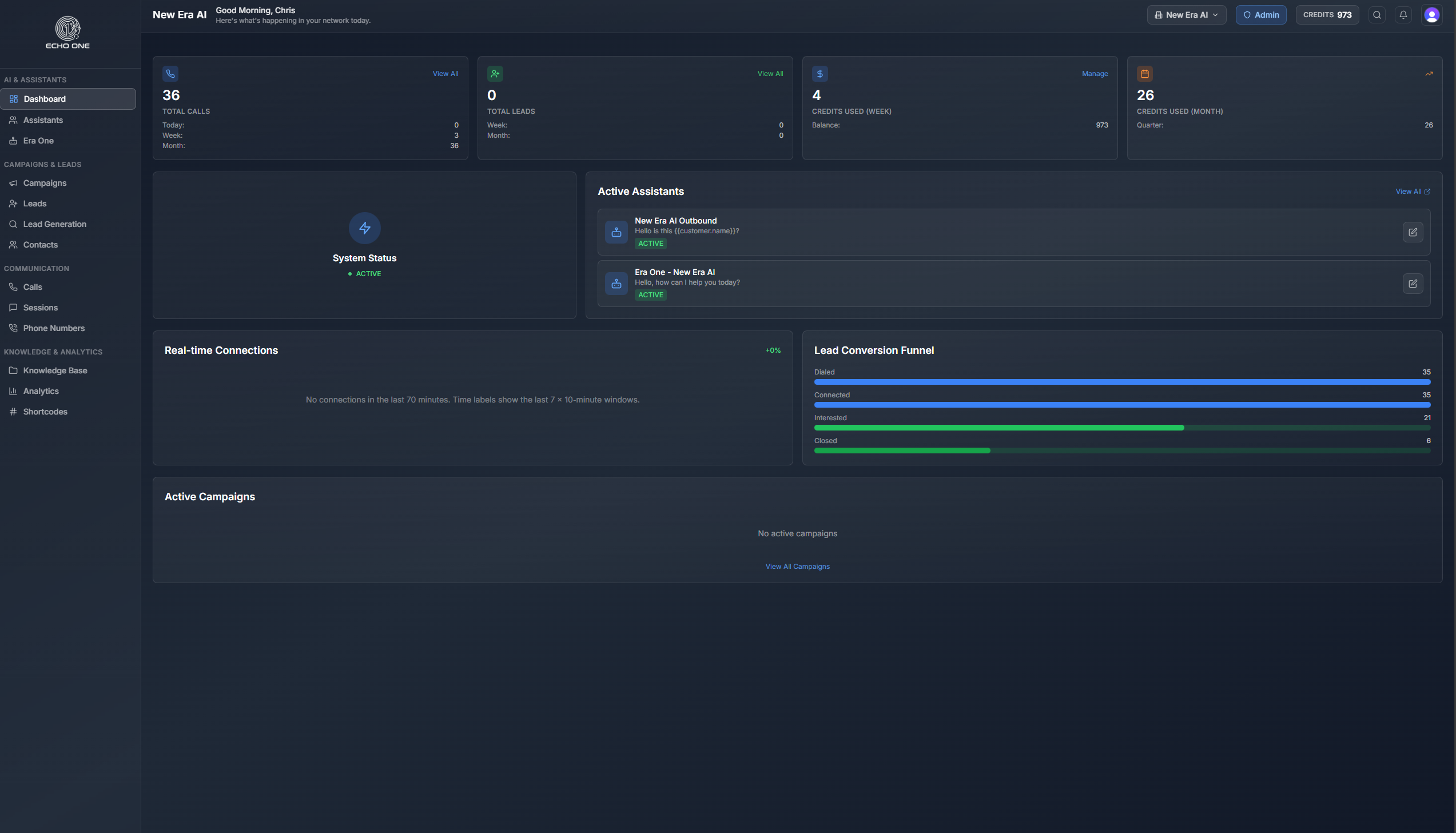The width and height of the screenshot is (1456, 833).
Task: Go to Dashboard in sidebar
Action: pyautogui.click(x=68, y=99)
